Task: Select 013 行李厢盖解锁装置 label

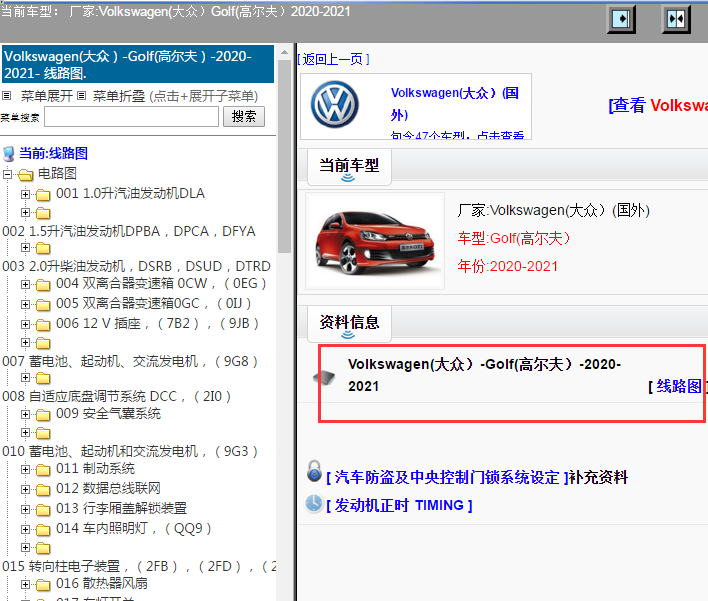Action: tap(121, 508)
